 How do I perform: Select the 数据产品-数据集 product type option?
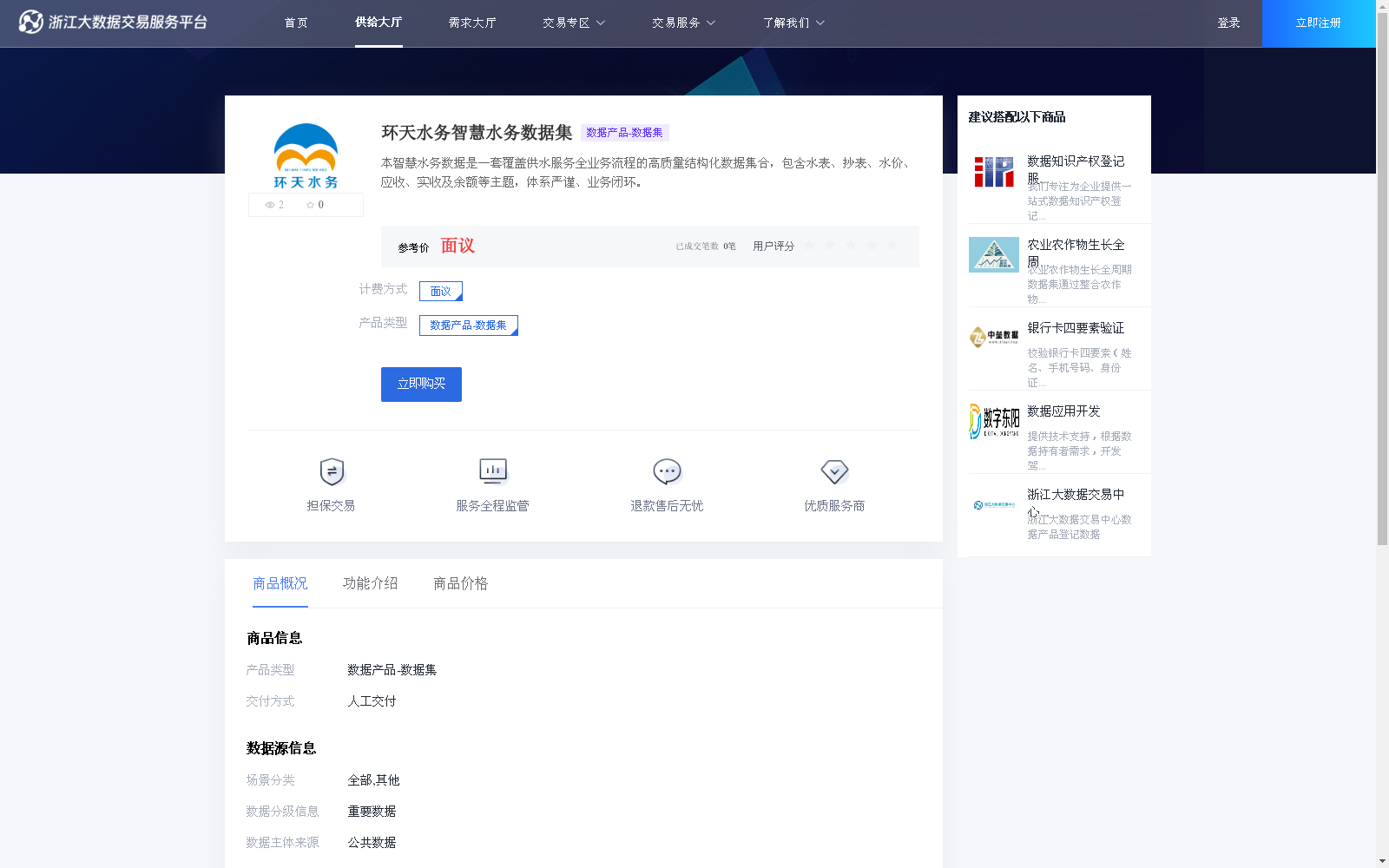(469, 325)
